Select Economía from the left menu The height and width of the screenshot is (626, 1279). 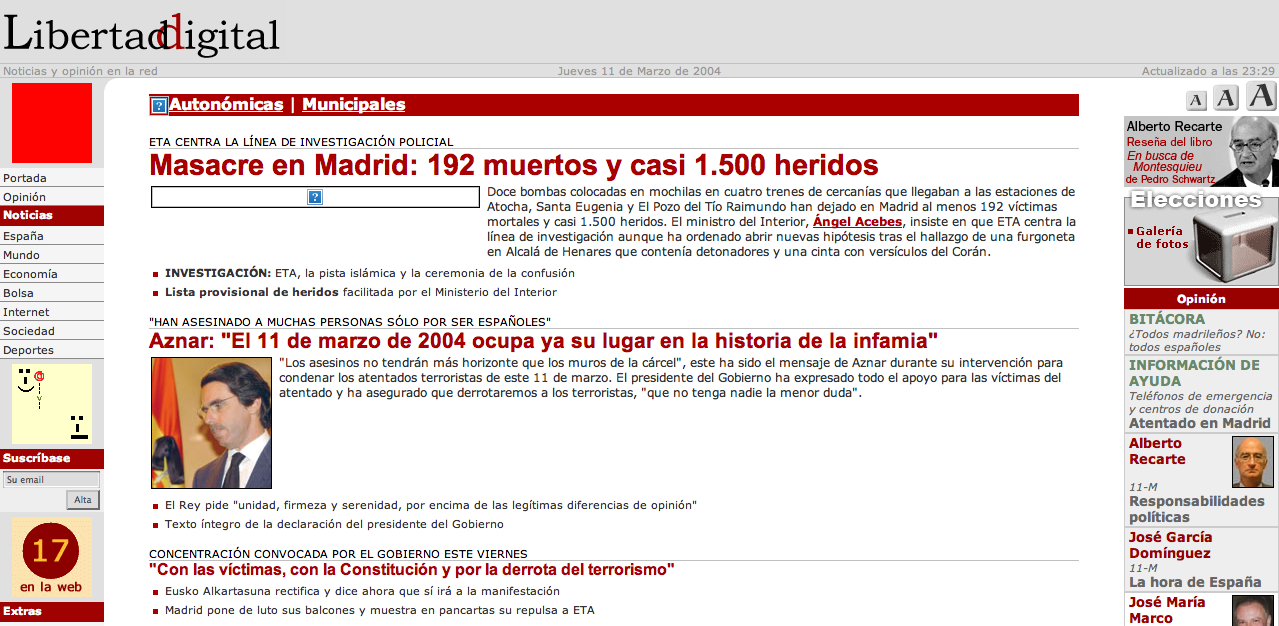click(x=30, y=274)
